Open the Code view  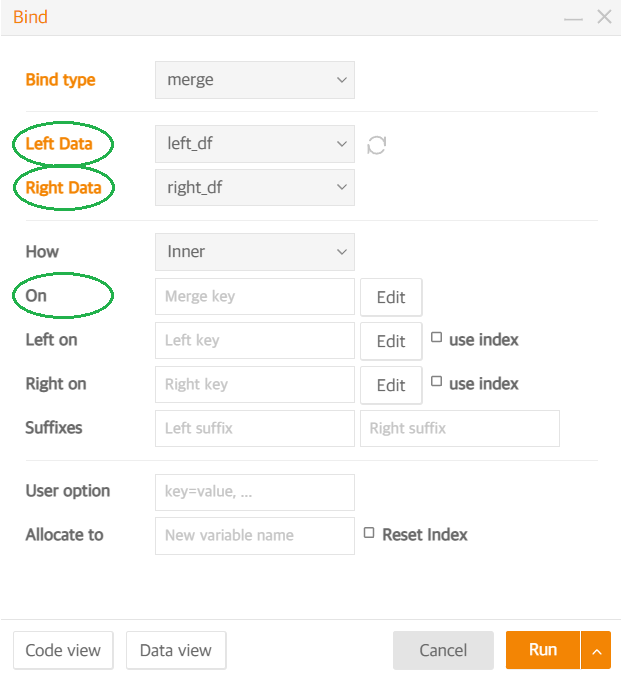(x=63, y=650)
